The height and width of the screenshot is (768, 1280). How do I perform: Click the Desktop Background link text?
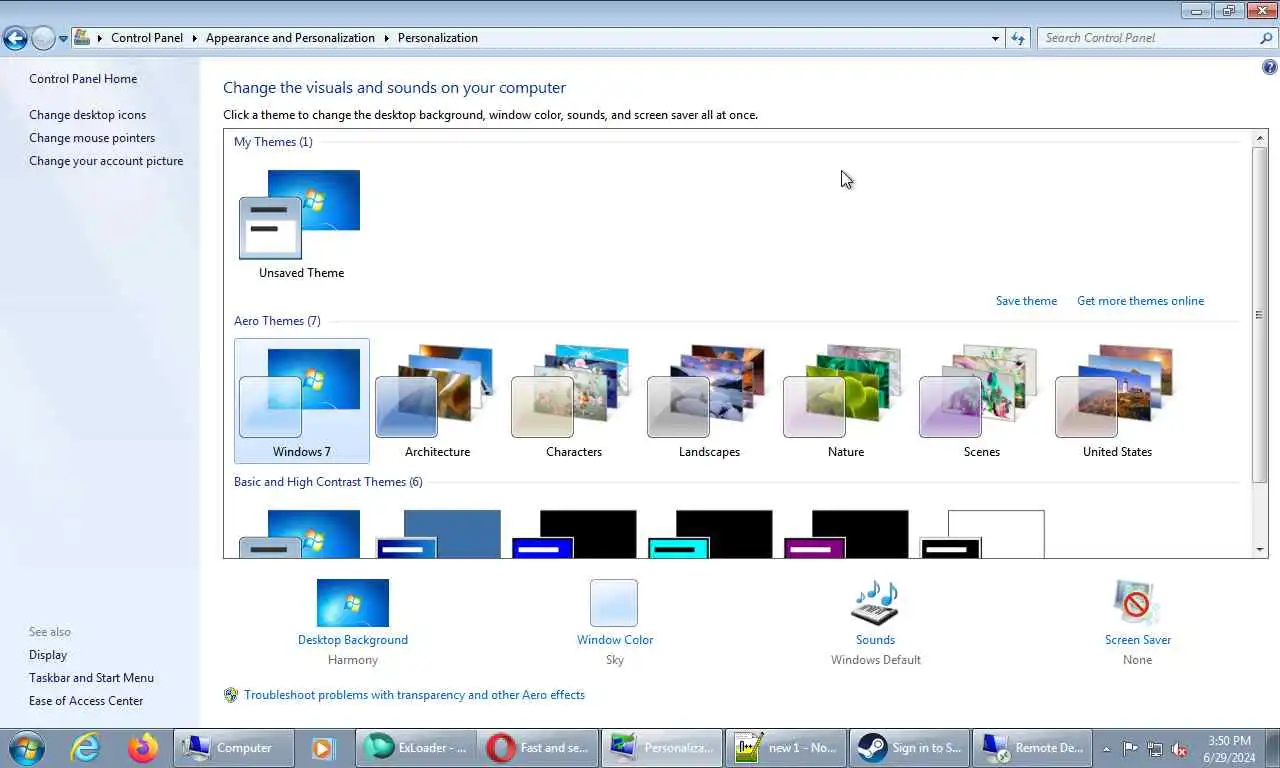353,640
